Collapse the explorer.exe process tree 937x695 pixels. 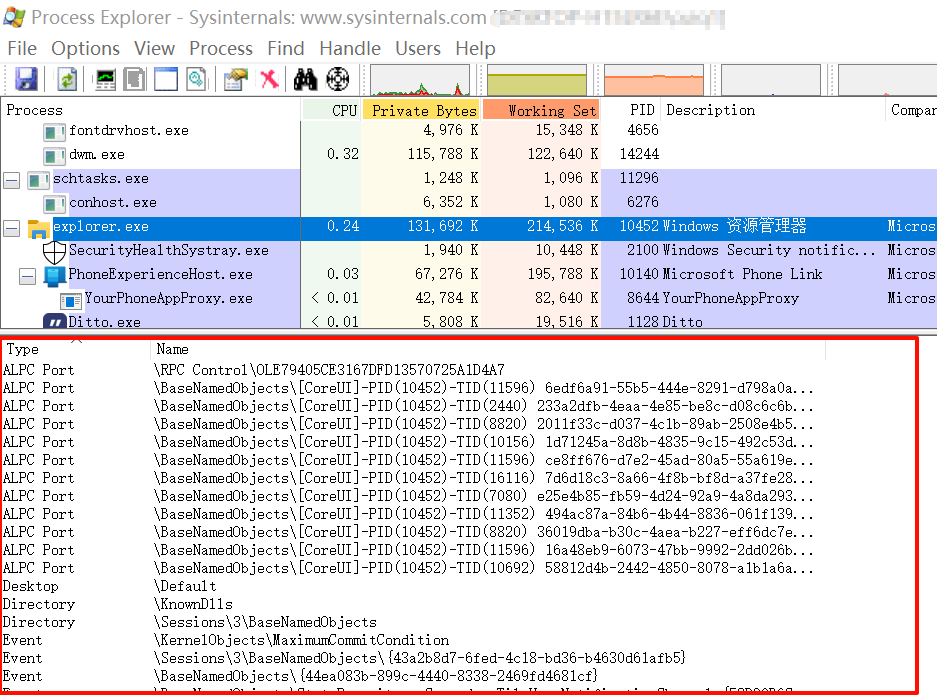tap(12, 227)
